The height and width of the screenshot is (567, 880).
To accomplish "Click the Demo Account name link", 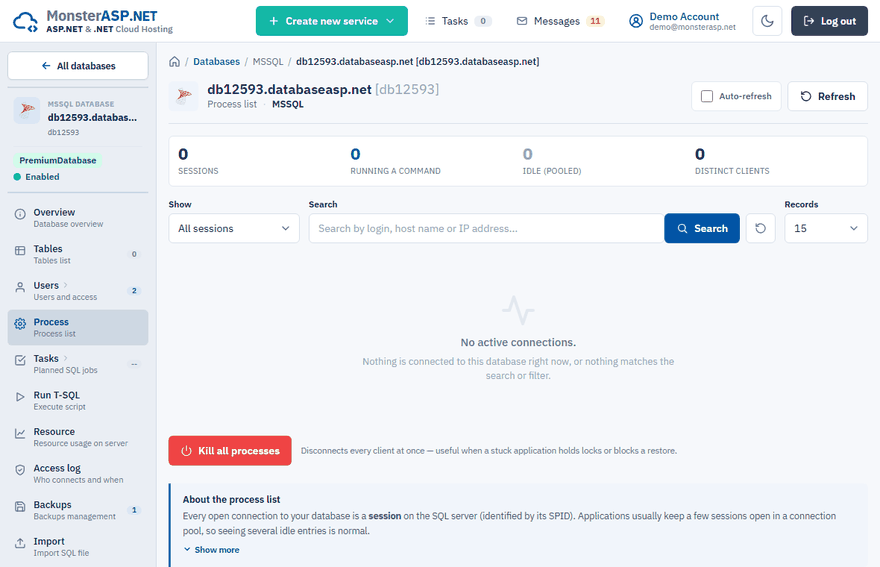I will pyautogui.click(x=684, y=17).
